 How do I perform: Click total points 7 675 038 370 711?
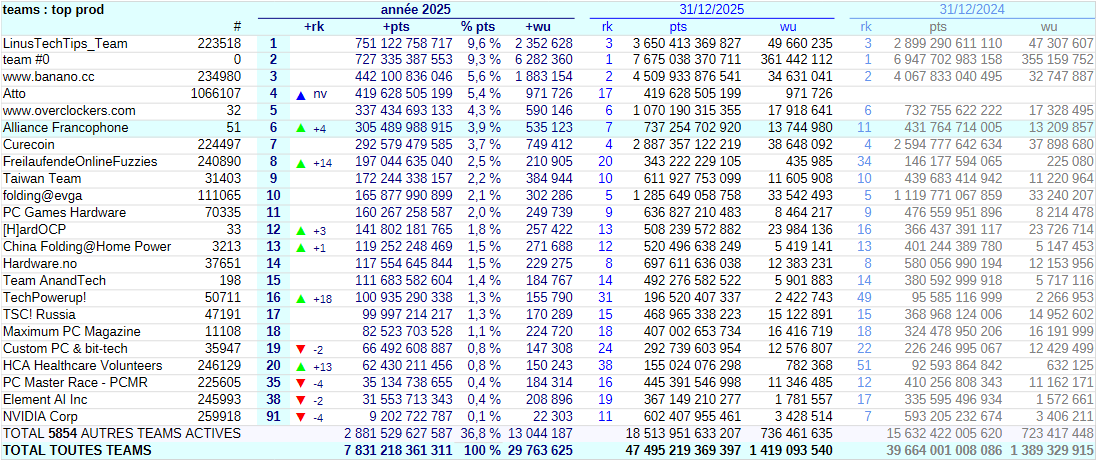point(686,60)
